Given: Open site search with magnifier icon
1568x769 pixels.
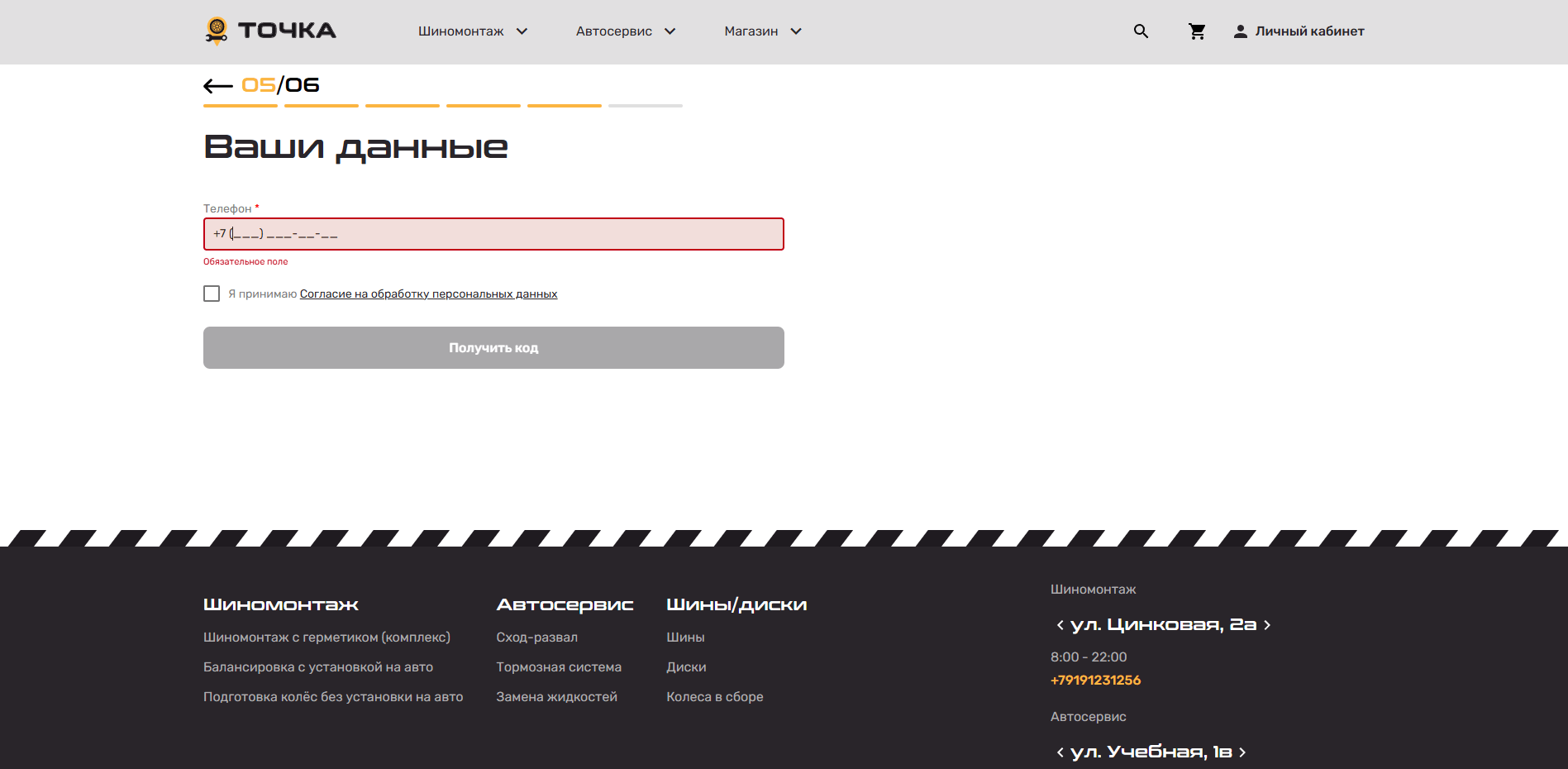Looking at the screenshot, I should click(1141, 31).
